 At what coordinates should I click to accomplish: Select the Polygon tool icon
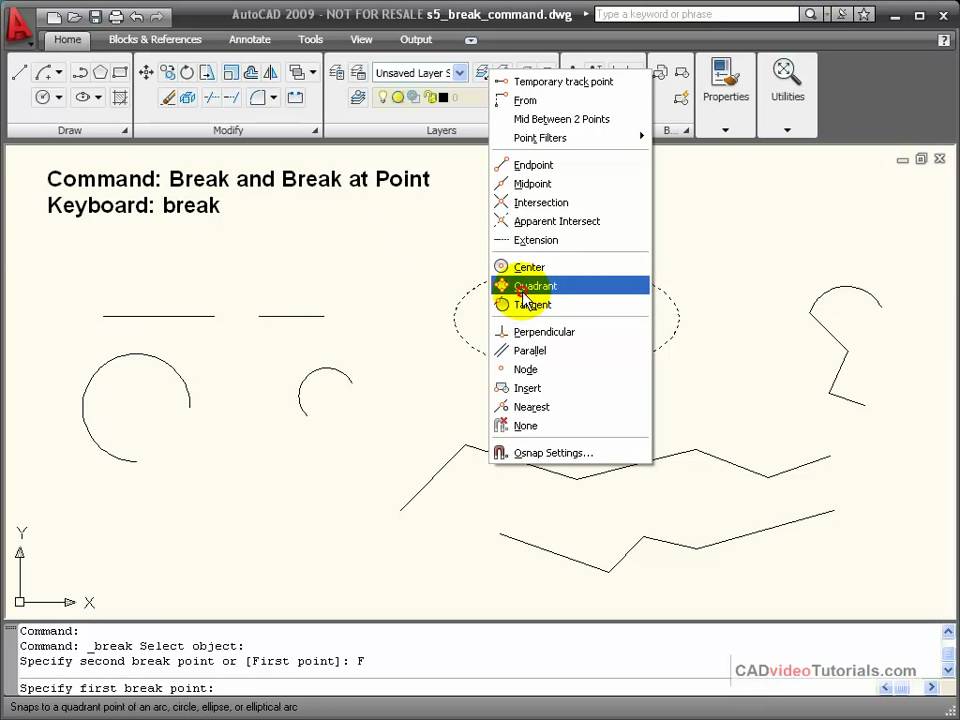click(100, 72)
